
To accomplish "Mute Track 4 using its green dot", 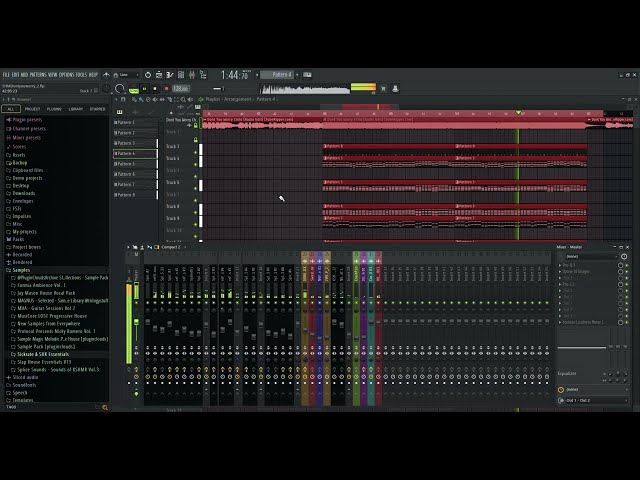I will (196, 164).
